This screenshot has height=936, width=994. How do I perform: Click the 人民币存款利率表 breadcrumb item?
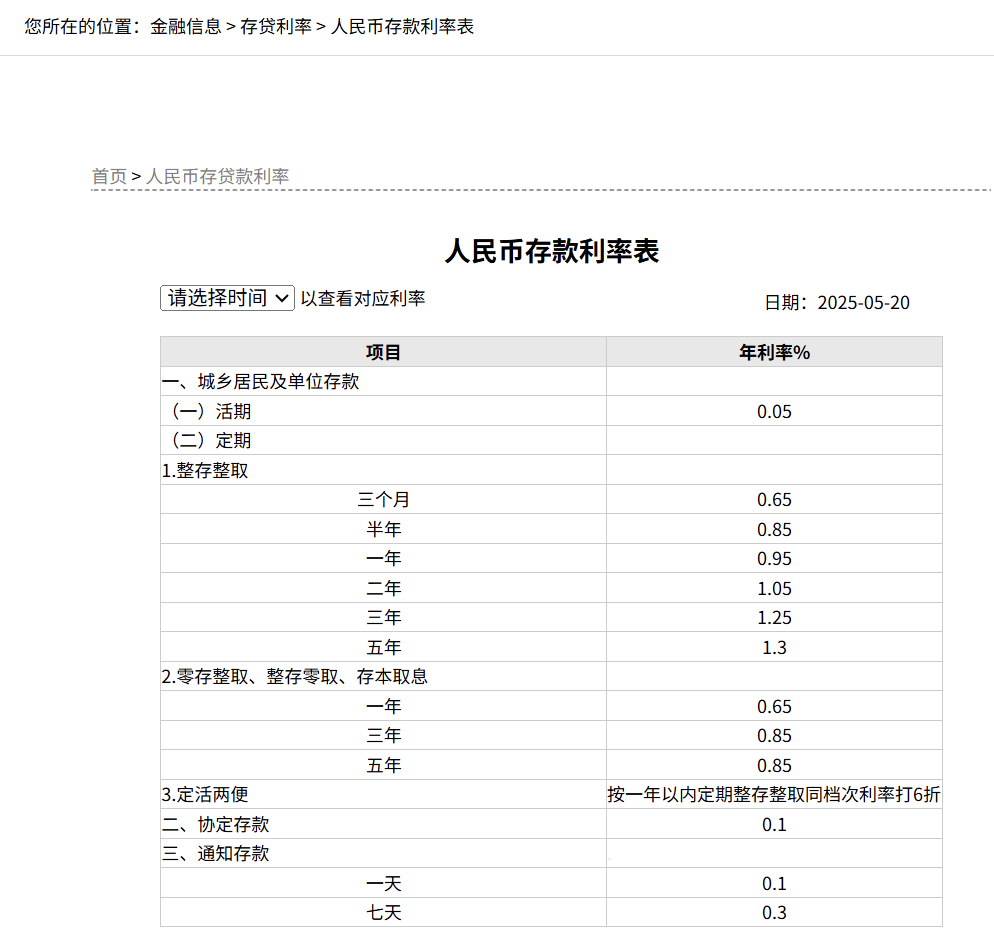pyautogui.click(x=401, y=28)
